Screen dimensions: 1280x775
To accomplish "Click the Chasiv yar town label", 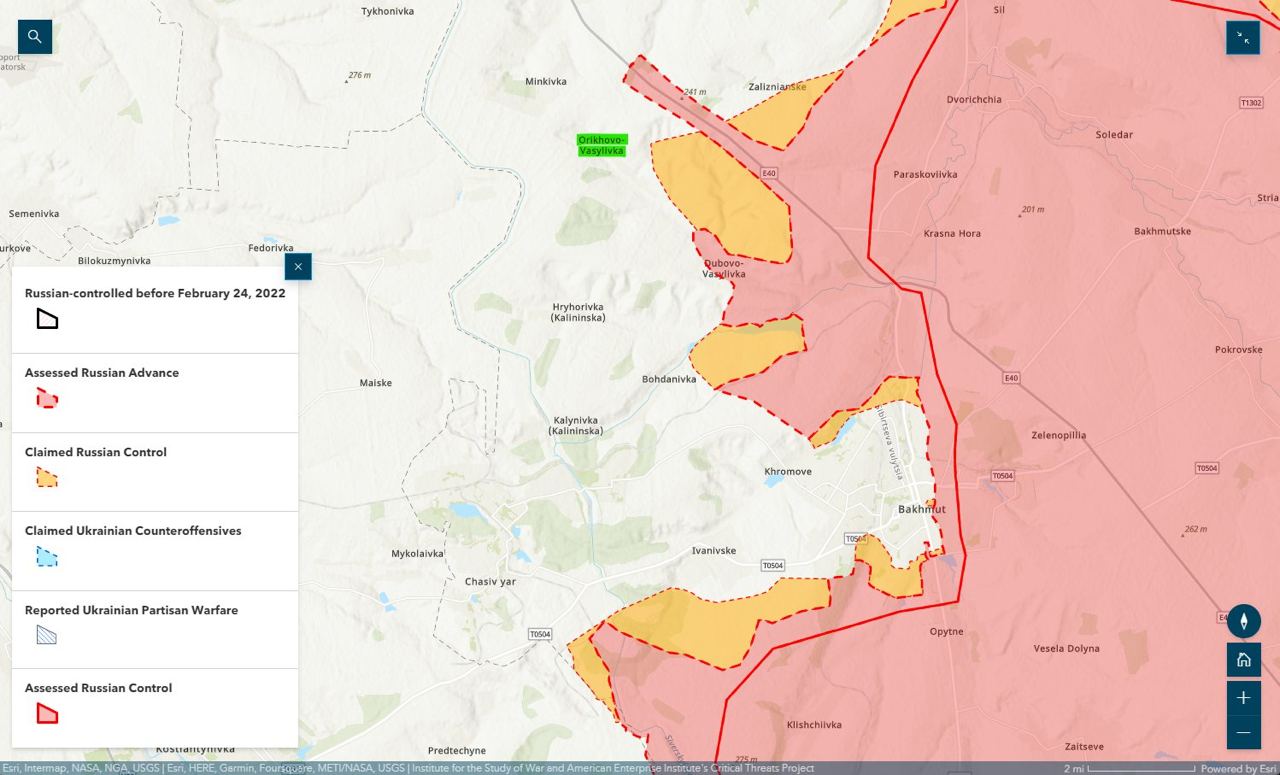I will click(490, 582).
